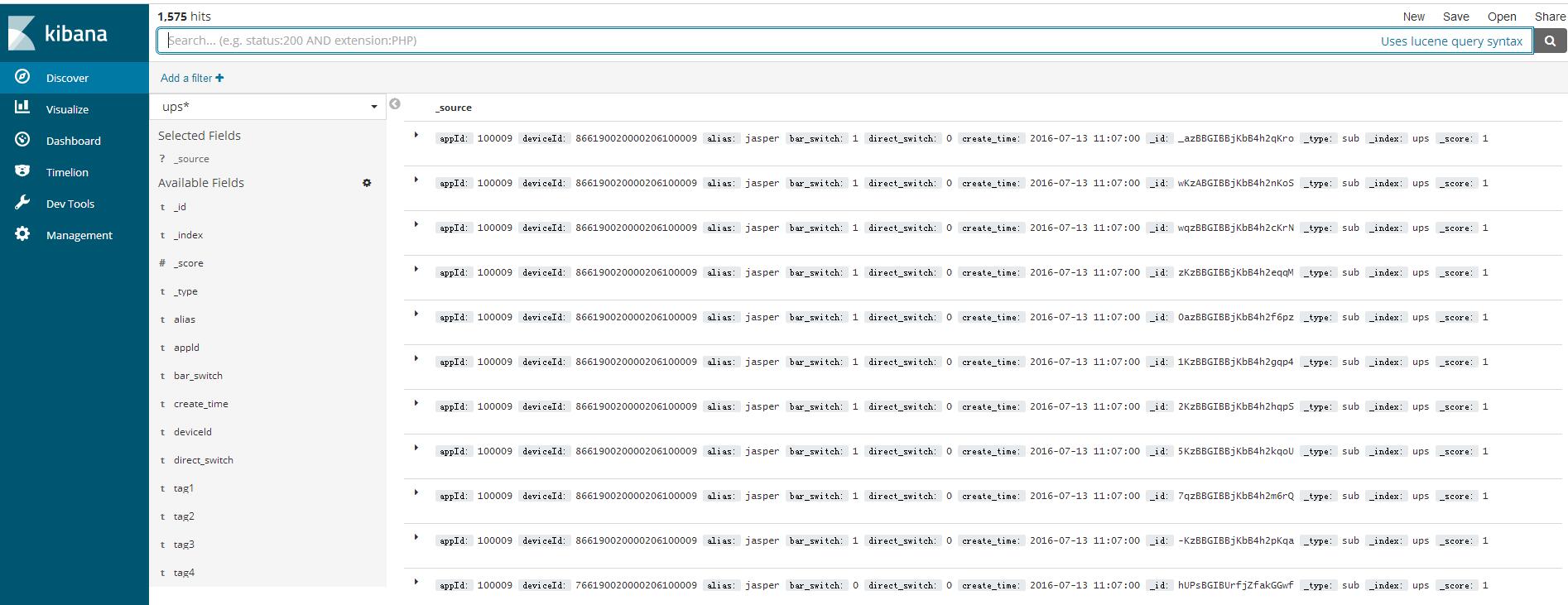Collapse the field sidebar with arrow icon
This screenshot has width=1568, height=605.
tap(395, 103)
